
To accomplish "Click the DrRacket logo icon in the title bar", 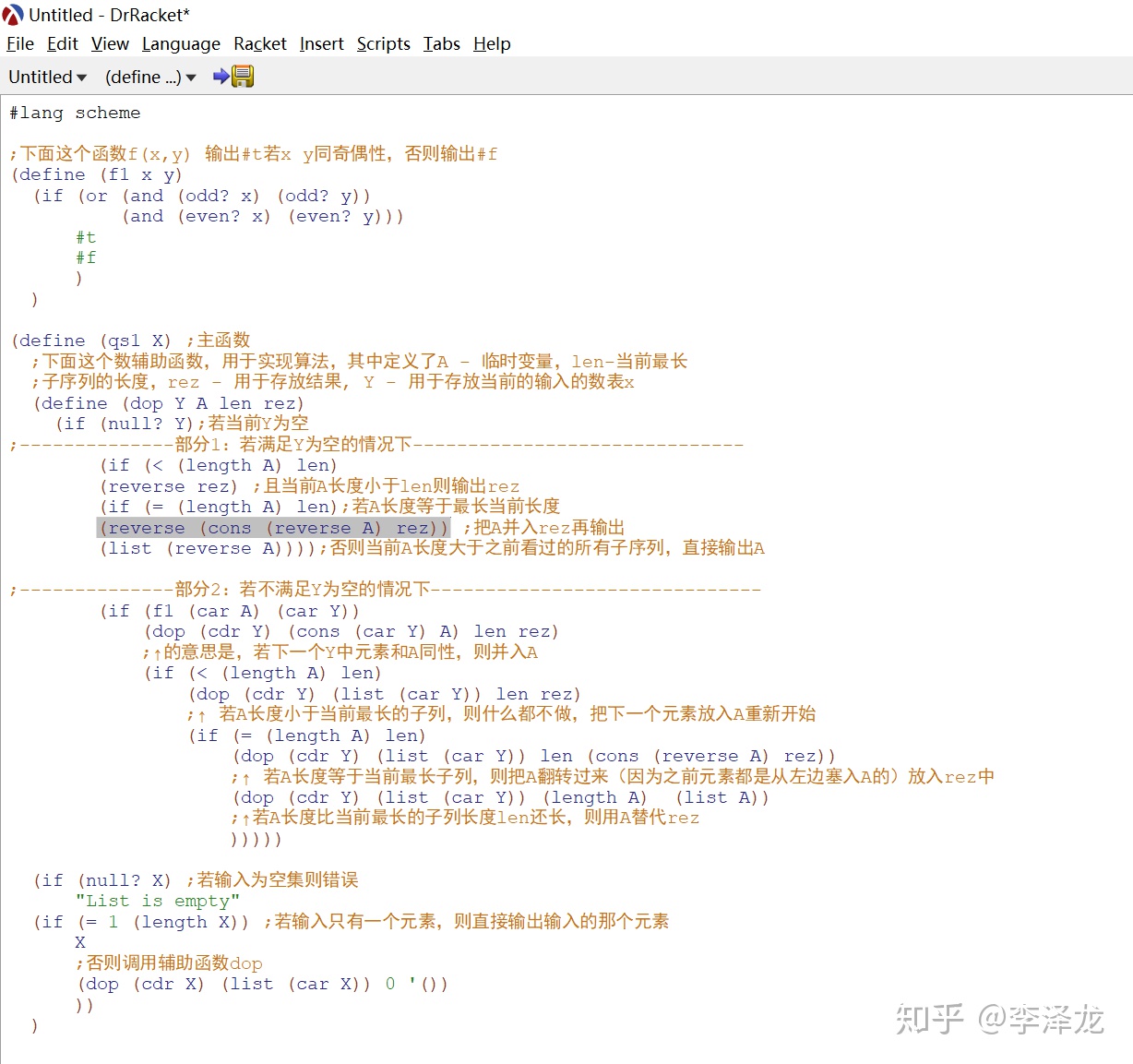I will point(11,14).
